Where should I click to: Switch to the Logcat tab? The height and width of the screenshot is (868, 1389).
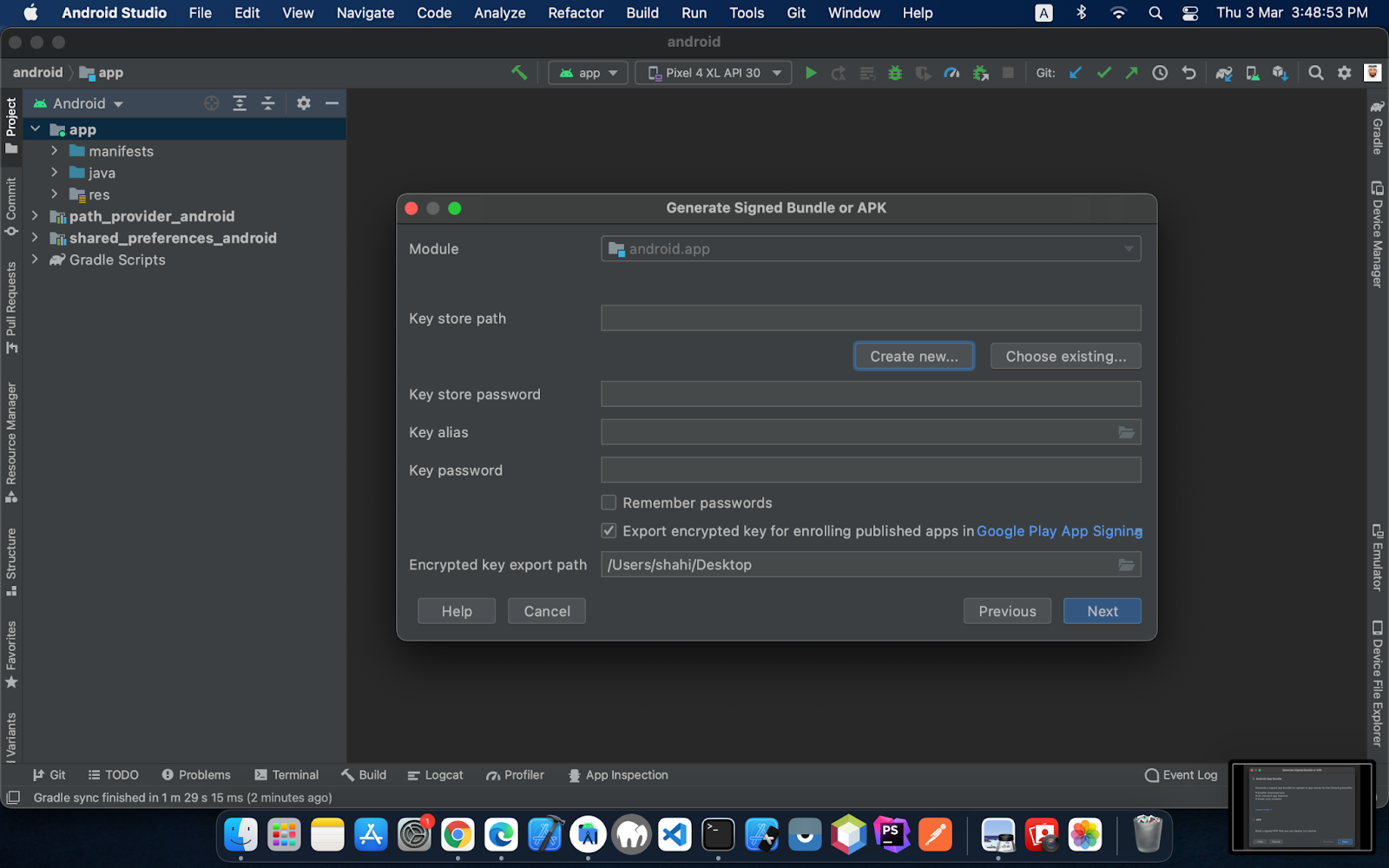(x=435, y=775)
